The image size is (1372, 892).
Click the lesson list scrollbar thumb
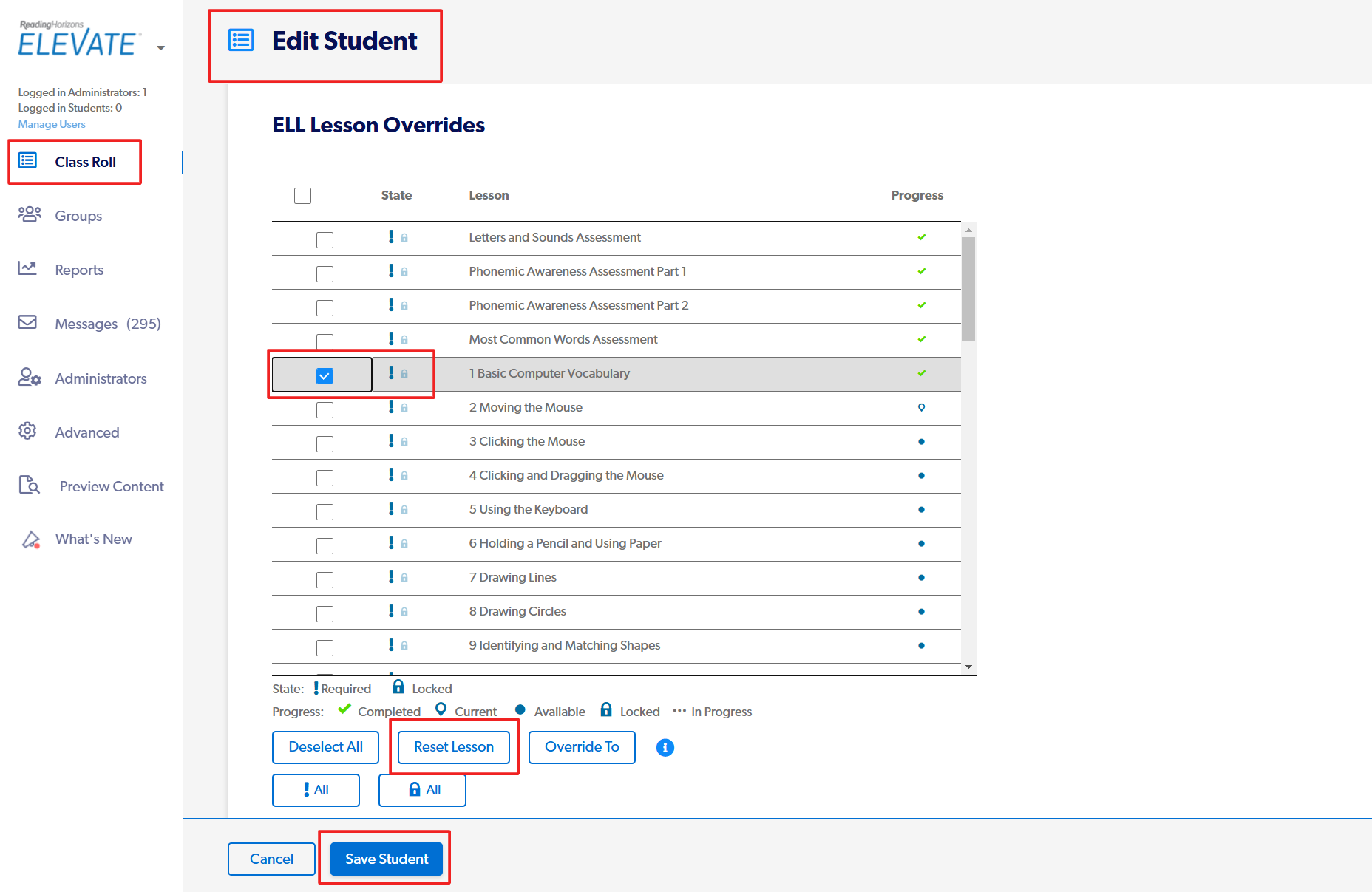[968, 289]
